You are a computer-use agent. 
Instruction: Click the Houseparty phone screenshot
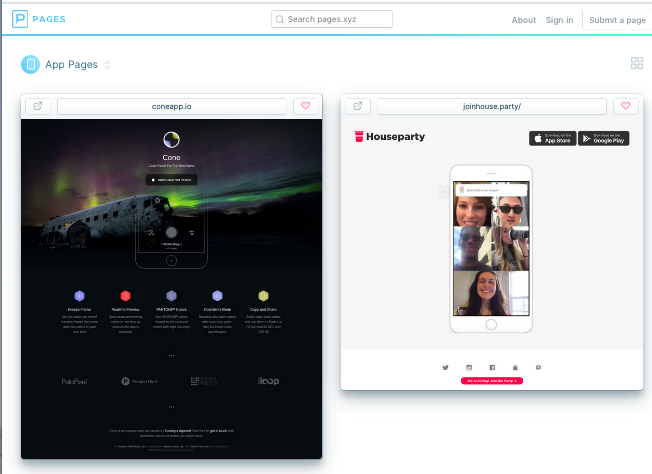pyautogui.click(x=491, y=249)
